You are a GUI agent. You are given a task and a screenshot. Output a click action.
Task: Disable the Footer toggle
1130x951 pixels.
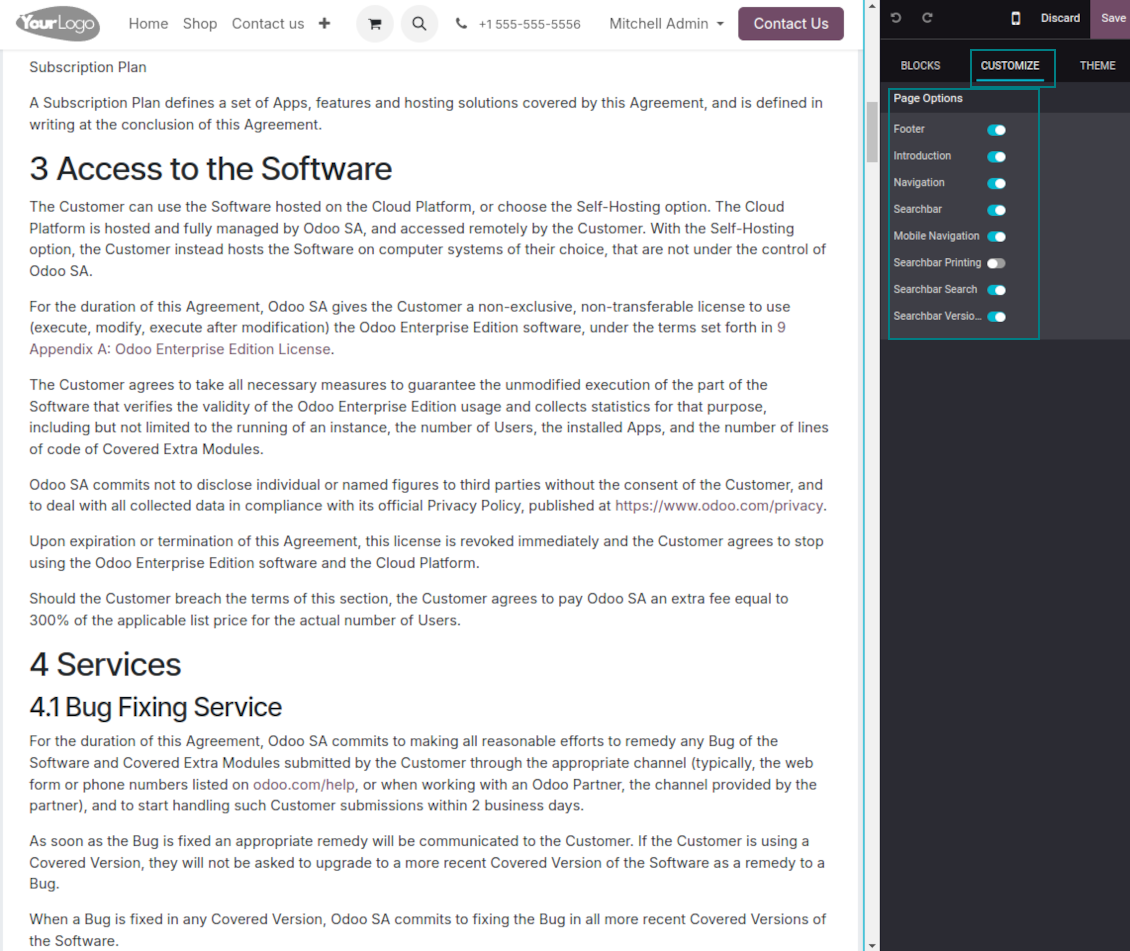click(x=996, y=130)
